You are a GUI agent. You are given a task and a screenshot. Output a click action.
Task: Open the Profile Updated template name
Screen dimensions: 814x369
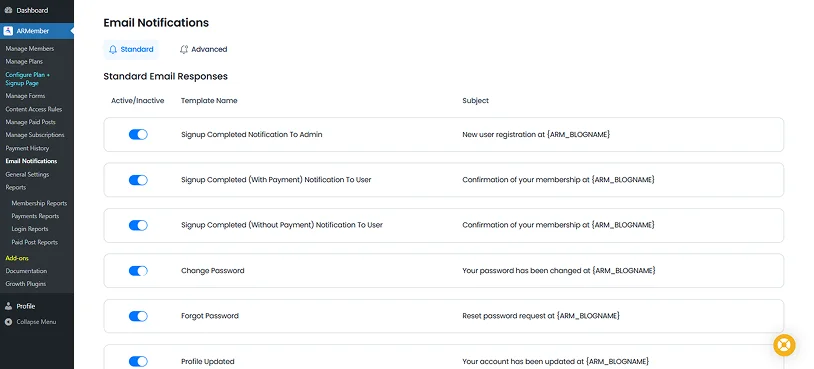[x=208, y=361]
